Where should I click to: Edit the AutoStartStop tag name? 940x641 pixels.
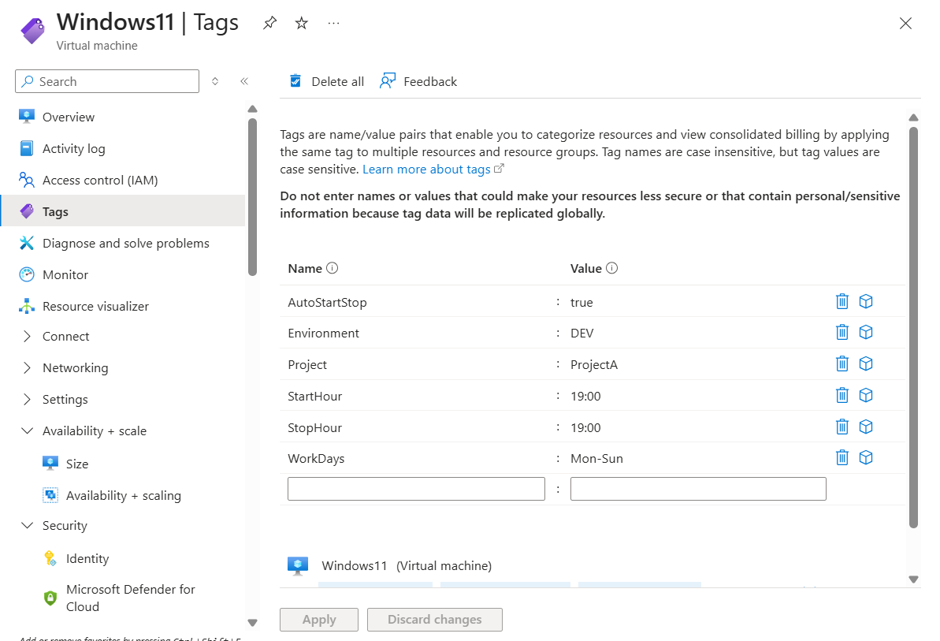(327, 302)
